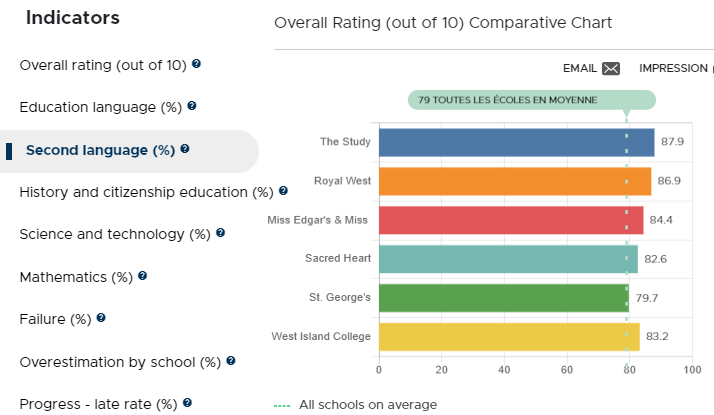Screen dimensions: 714x415
Task: Click the IMPRESSION print link
Action: click(676, 68)
